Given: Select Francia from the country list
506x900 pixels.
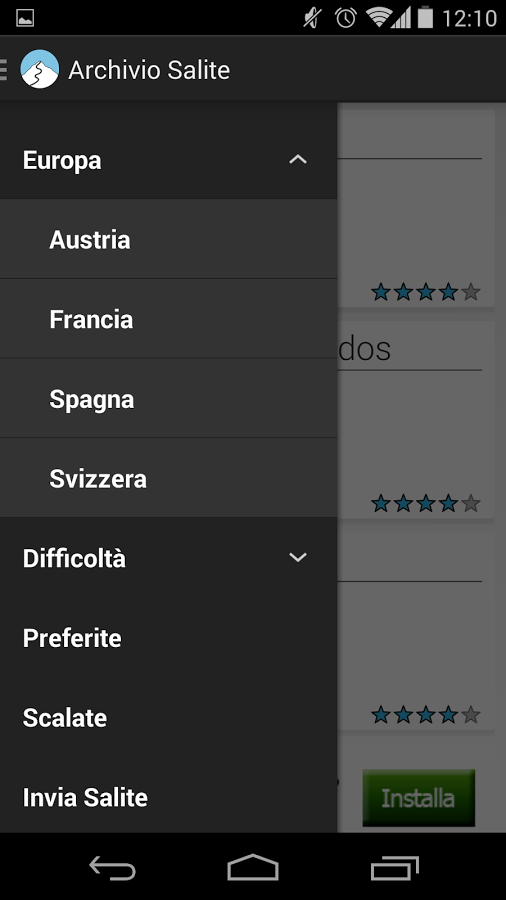Looking at the screenshot, I should point(169,319).
